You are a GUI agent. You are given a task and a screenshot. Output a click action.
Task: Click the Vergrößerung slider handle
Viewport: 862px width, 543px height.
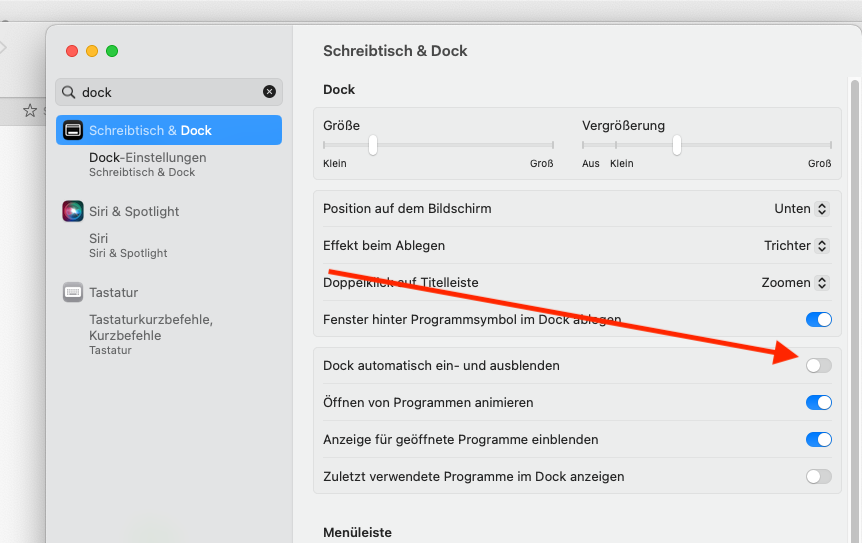click(x=677, y=145)
